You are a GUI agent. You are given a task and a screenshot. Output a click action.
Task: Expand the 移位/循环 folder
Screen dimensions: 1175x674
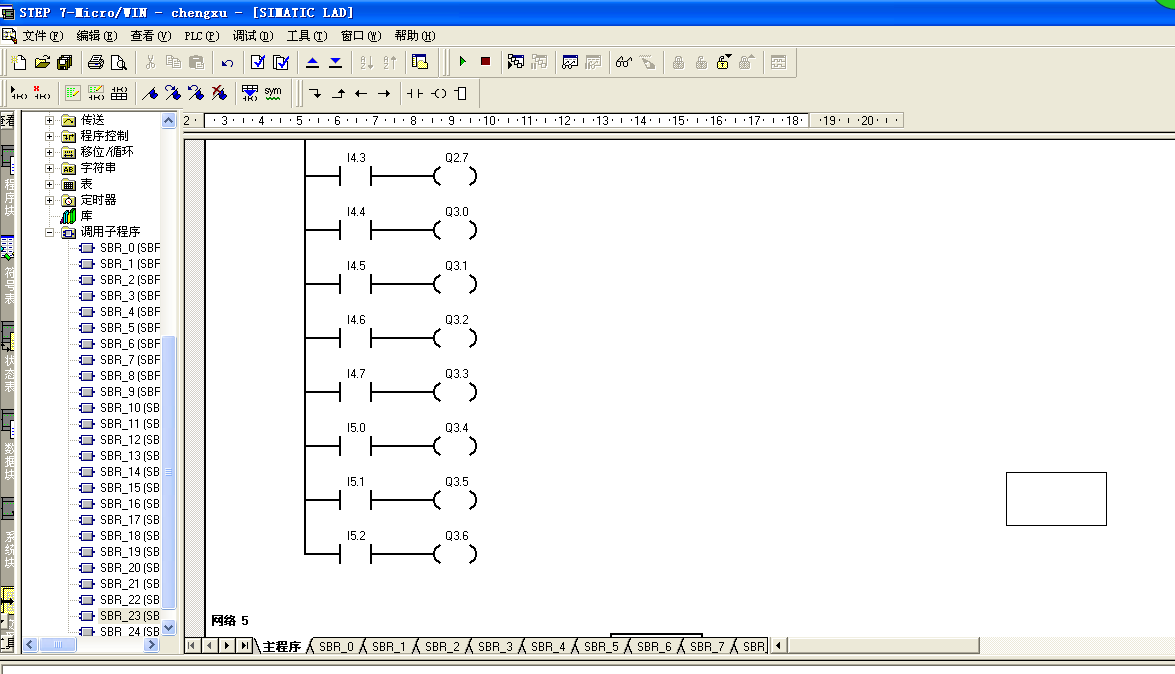(49, 152)
